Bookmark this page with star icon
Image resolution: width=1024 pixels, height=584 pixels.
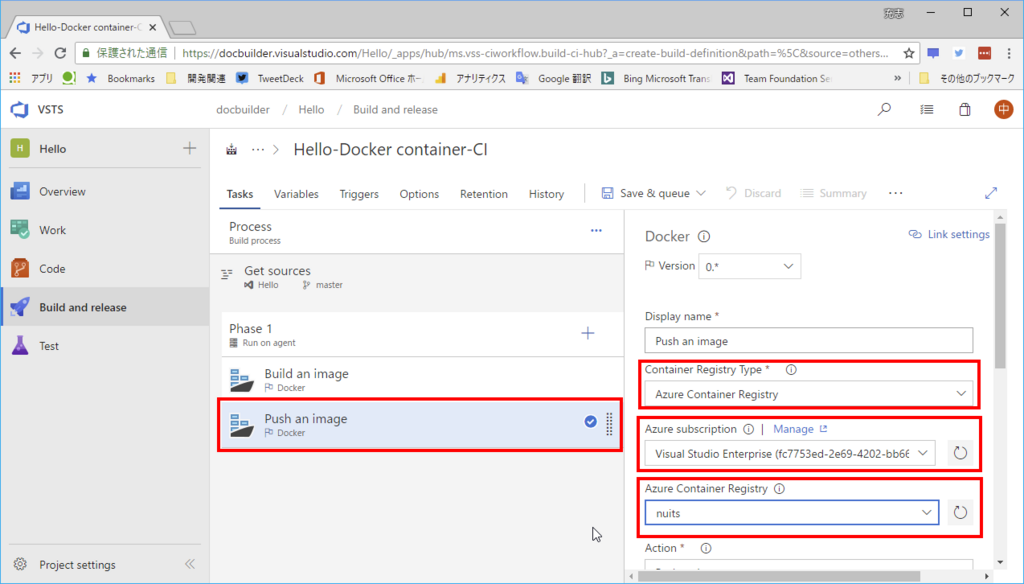[908, 53]
